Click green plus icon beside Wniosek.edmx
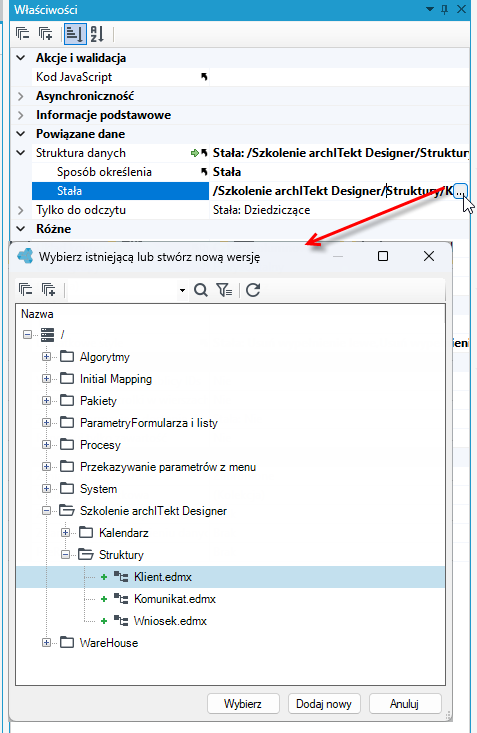 coord(104,621)
